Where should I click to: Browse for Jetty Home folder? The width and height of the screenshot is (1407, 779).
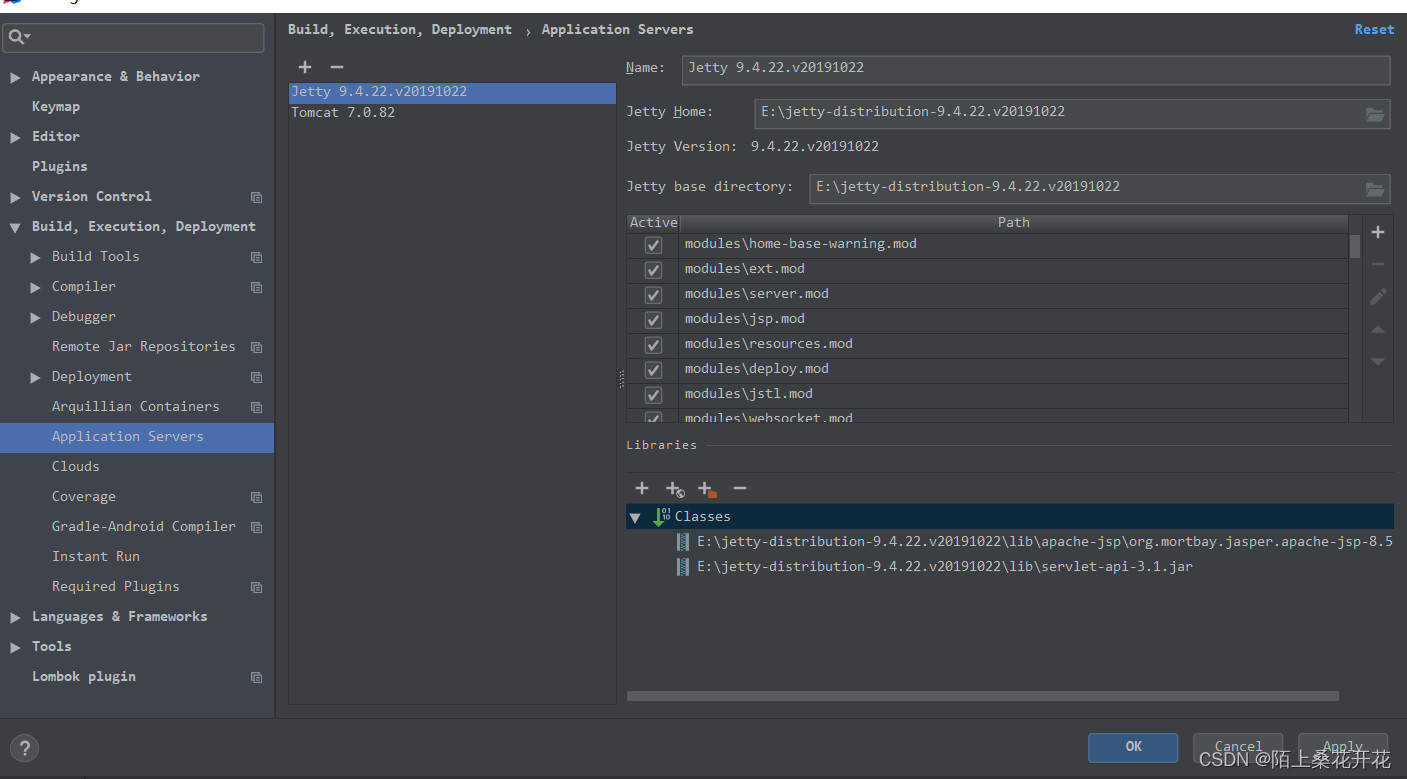click(x=1375, y=114)
